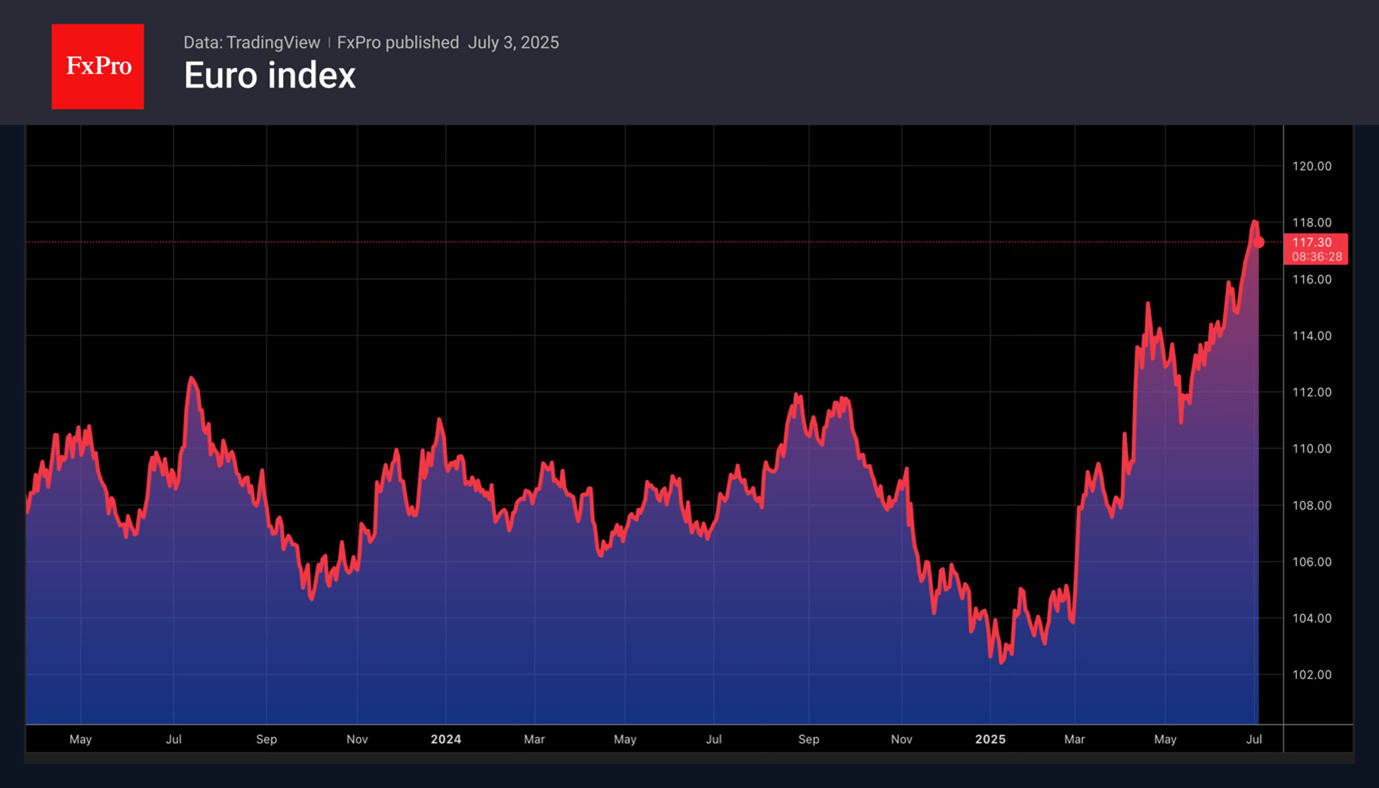This screenshot has width=1379, height=788.
Task: Click the 2025 year label on time axis
Action: [990, 739]
